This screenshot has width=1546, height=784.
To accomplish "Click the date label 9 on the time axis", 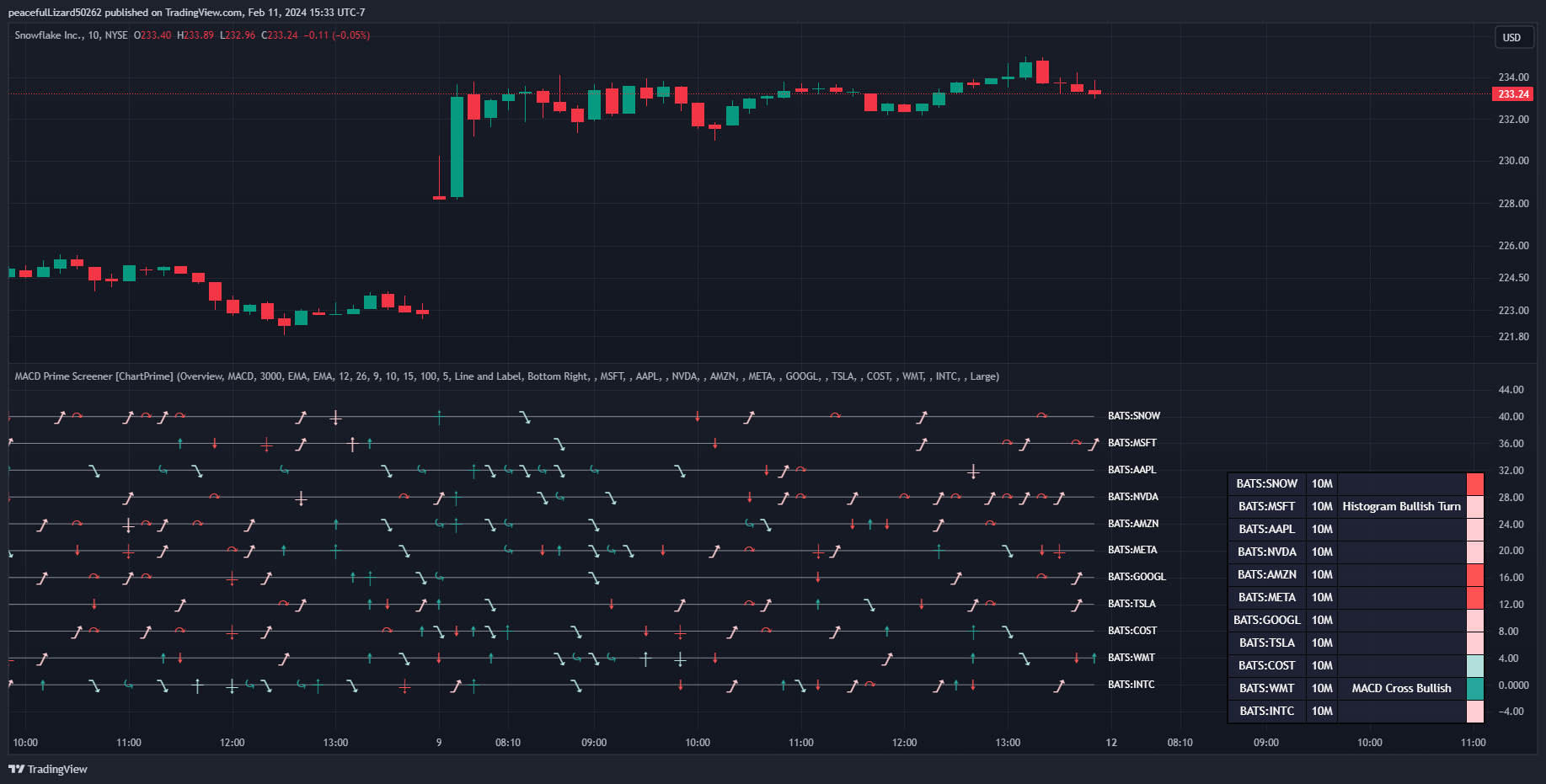I will pyautogui.click(x=439, y=743).
